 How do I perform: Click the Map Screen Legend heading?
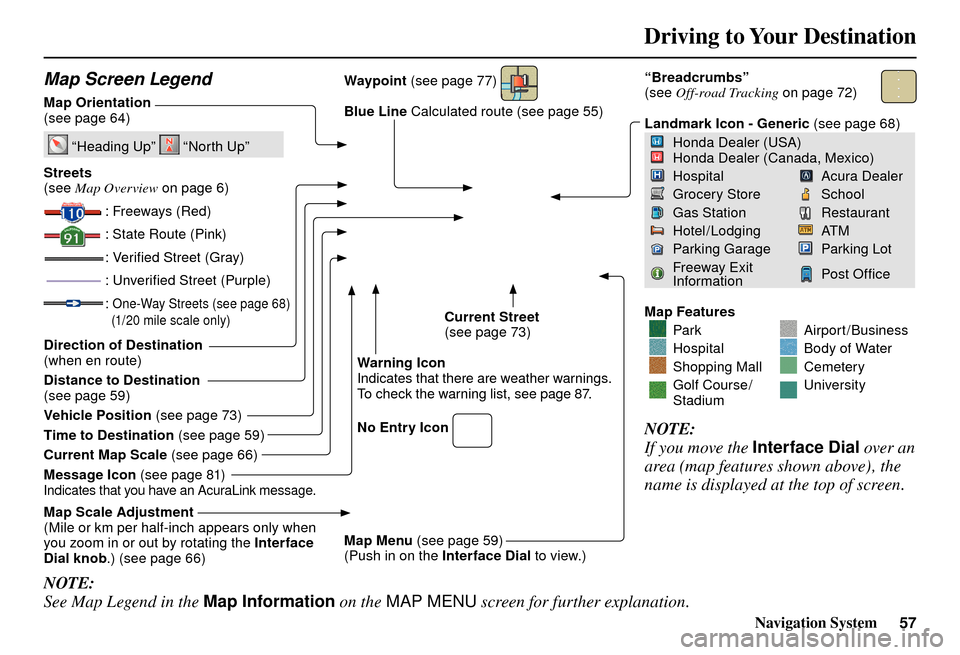click(129, 79)
